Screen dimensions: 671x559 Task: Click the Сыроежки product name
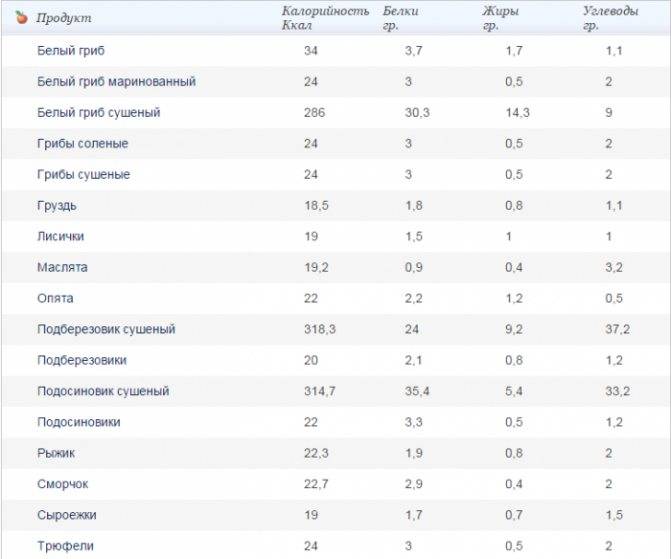tap(66, 515)
